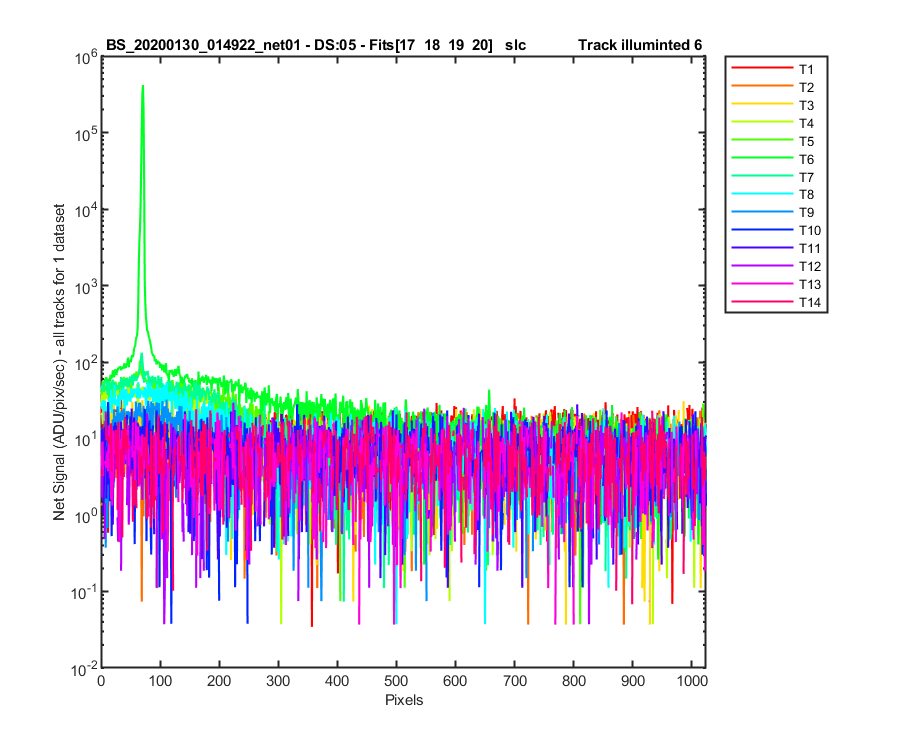Click the red T1 legend line sample
The image size is (900, 750).
coord(762,68)
